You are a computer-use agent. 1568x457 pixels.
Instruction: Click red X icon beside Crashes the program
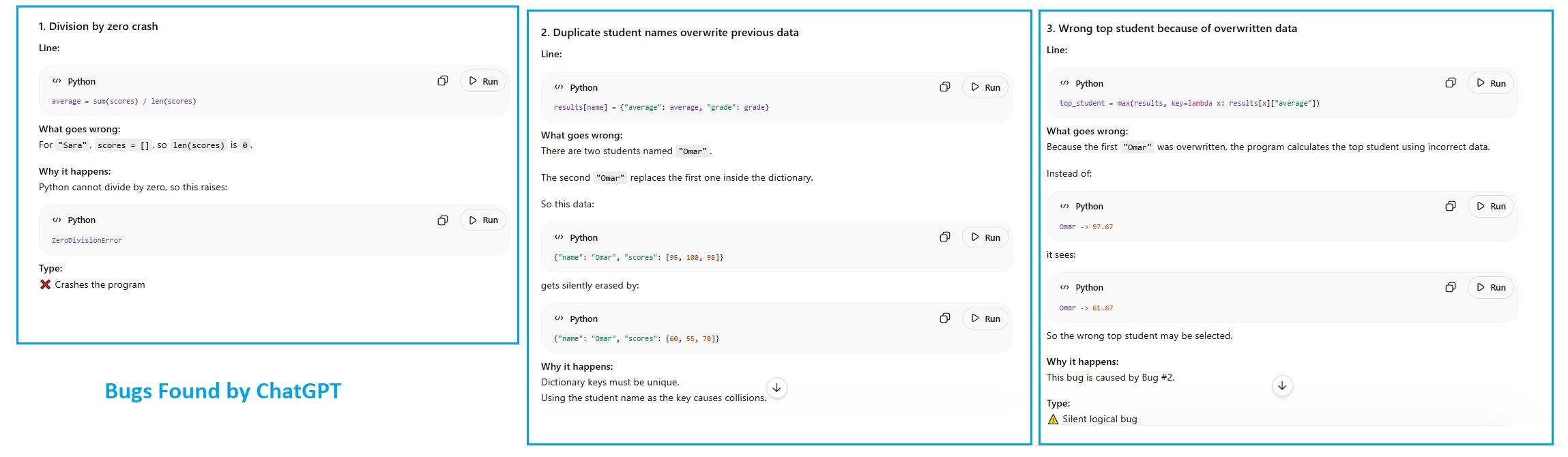tap(45, 284)
